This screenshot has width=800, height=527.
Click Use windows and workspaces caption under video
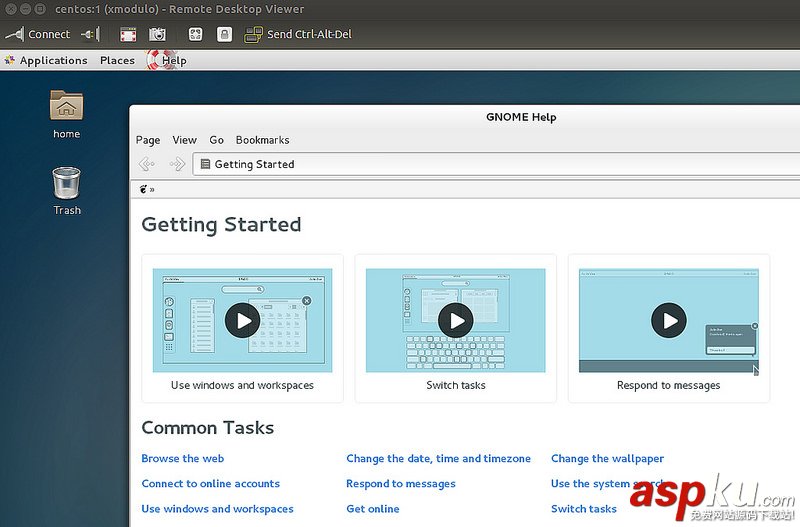click(x=242, y=385)
